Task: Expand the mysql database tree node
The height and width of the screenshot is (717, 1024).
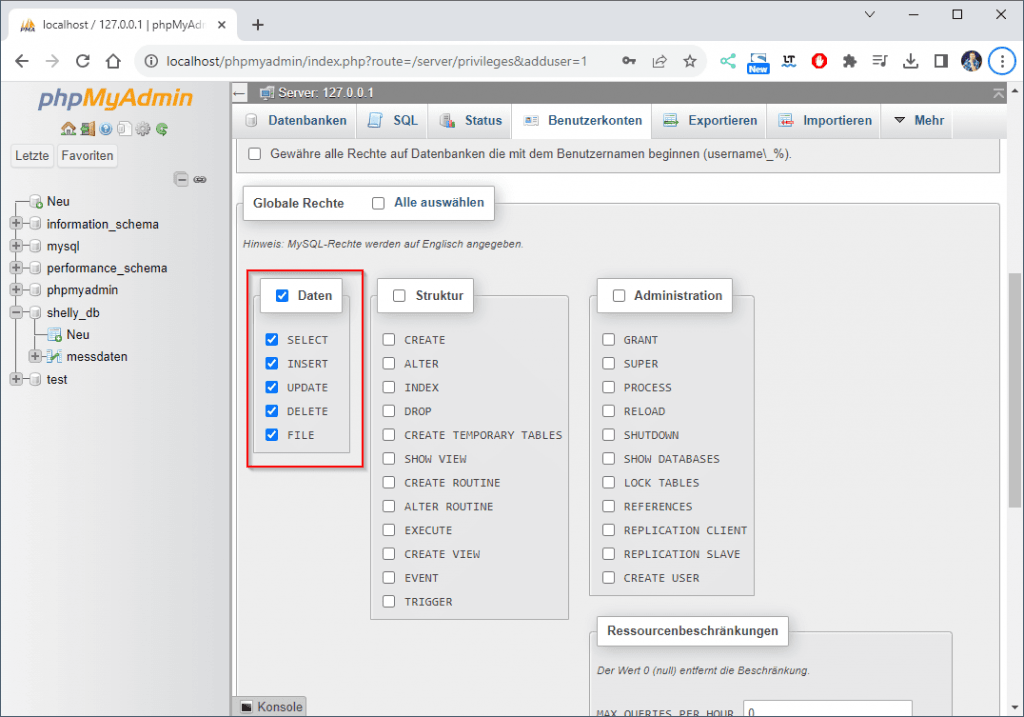Action: [x=16, y=246]
